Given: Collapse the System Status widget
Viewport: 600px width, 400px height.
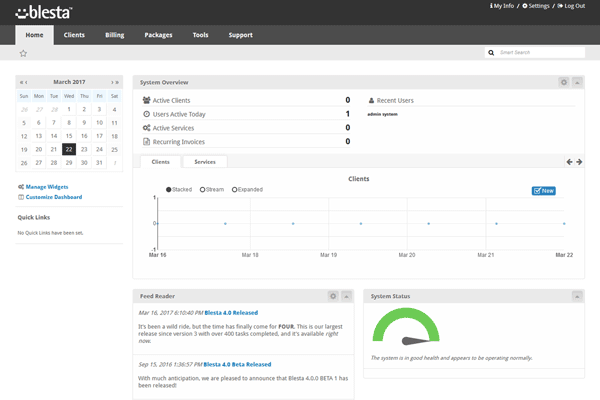Looking at the screenshot, I should coord(577,296).
